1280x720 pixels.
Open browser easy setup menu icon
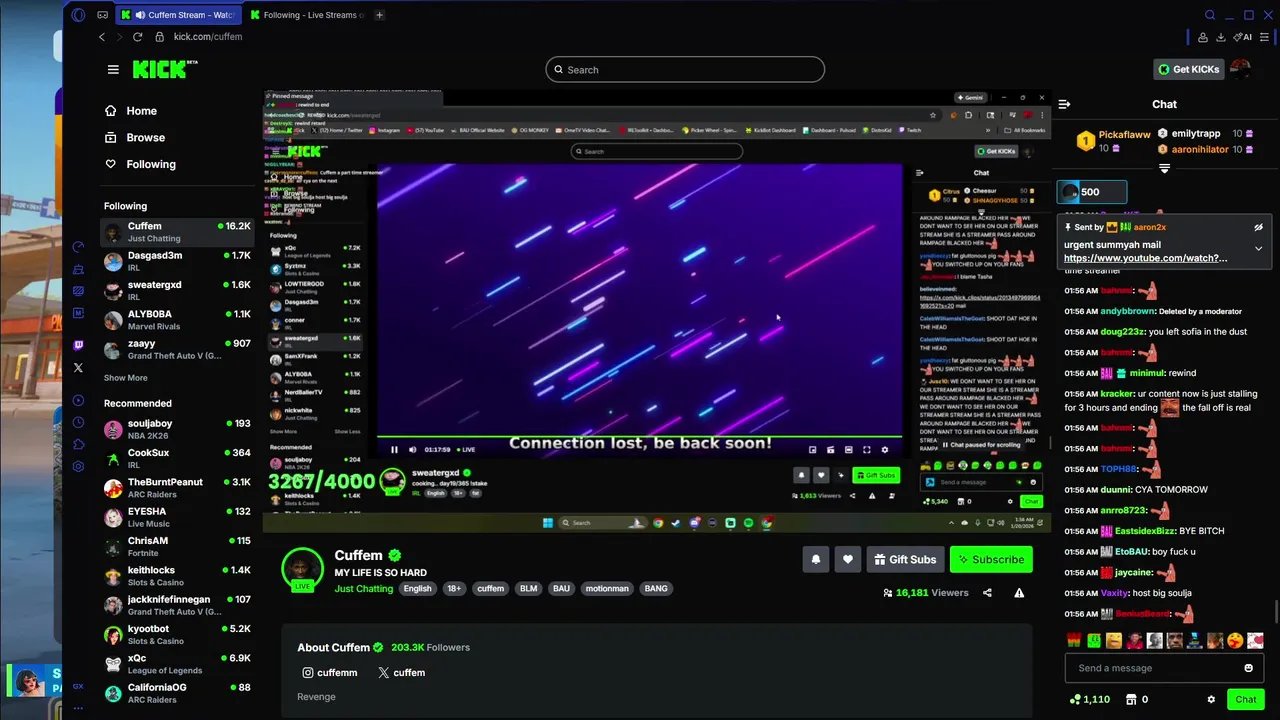click(x=1266, y=37)
